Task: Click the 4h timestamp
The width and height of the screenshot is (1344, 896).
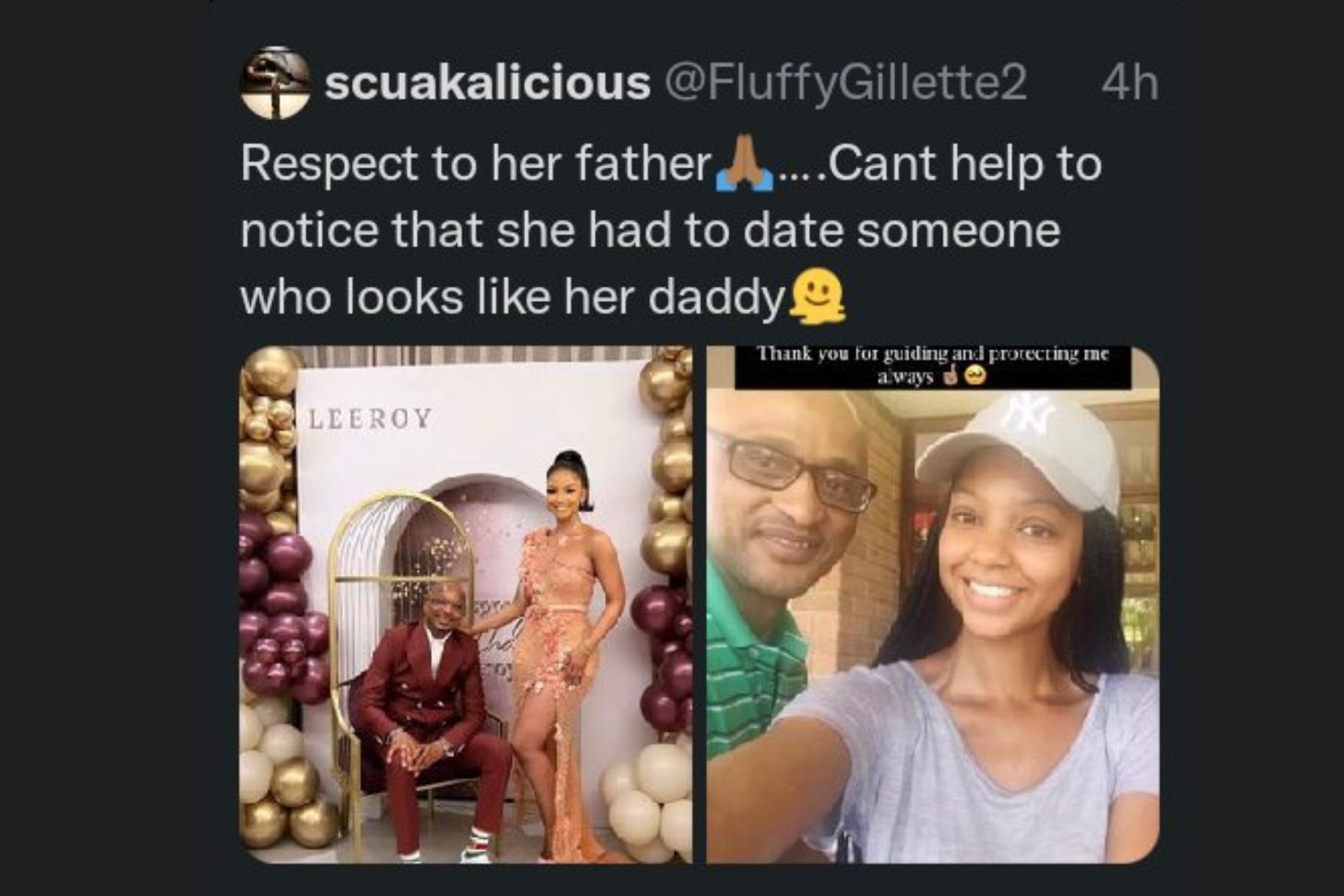Action: tap(1129, 83)
